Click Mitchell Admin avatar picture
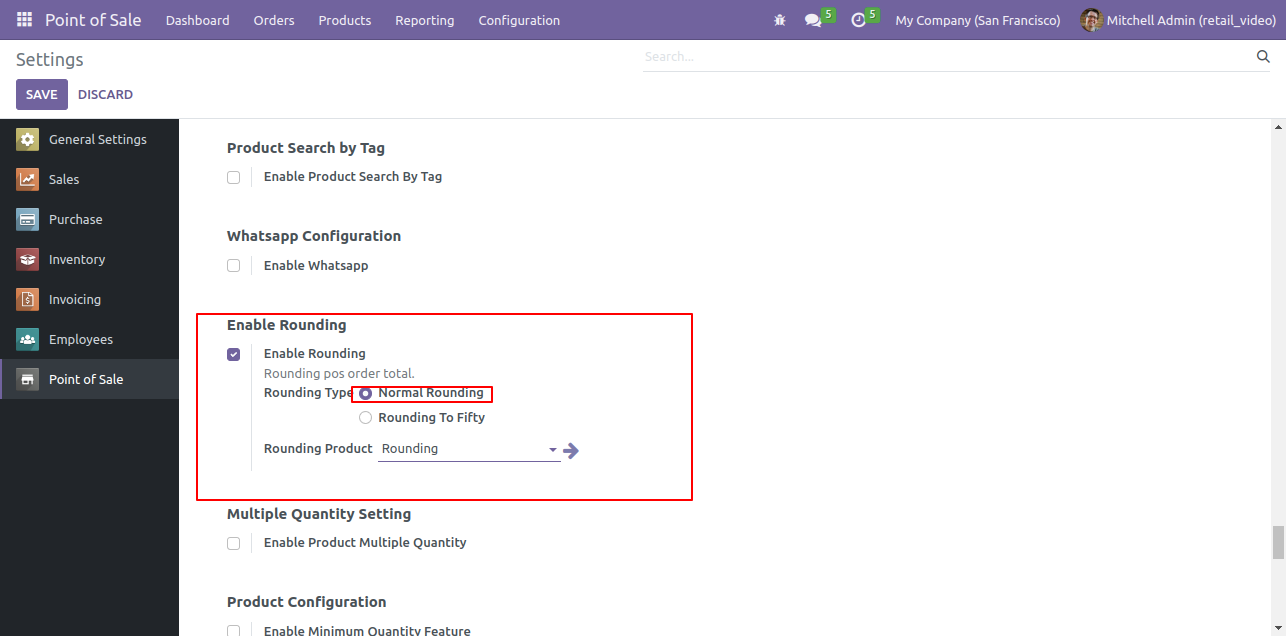The image size is (1286, 636). pyautogui.click(x=1091, y=20)
